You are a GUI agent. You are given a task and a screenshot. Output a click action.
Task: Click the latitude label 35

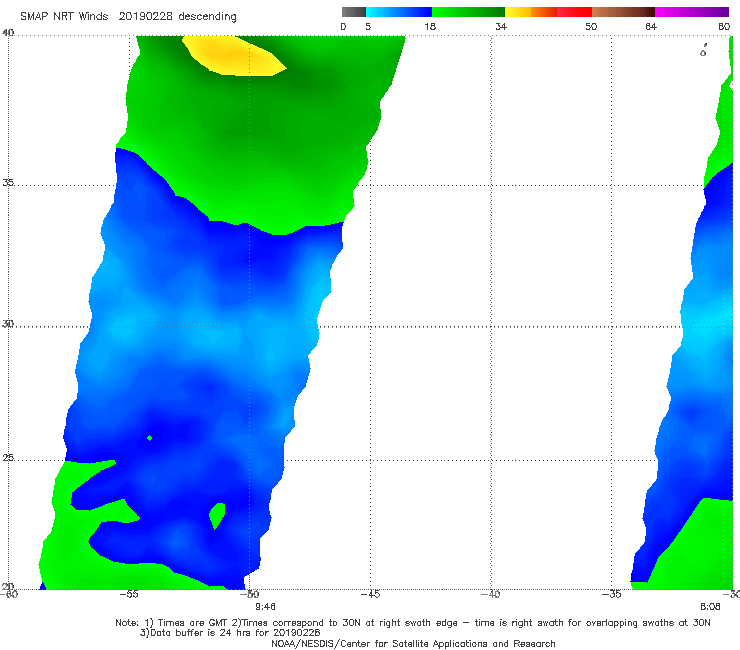8,183
